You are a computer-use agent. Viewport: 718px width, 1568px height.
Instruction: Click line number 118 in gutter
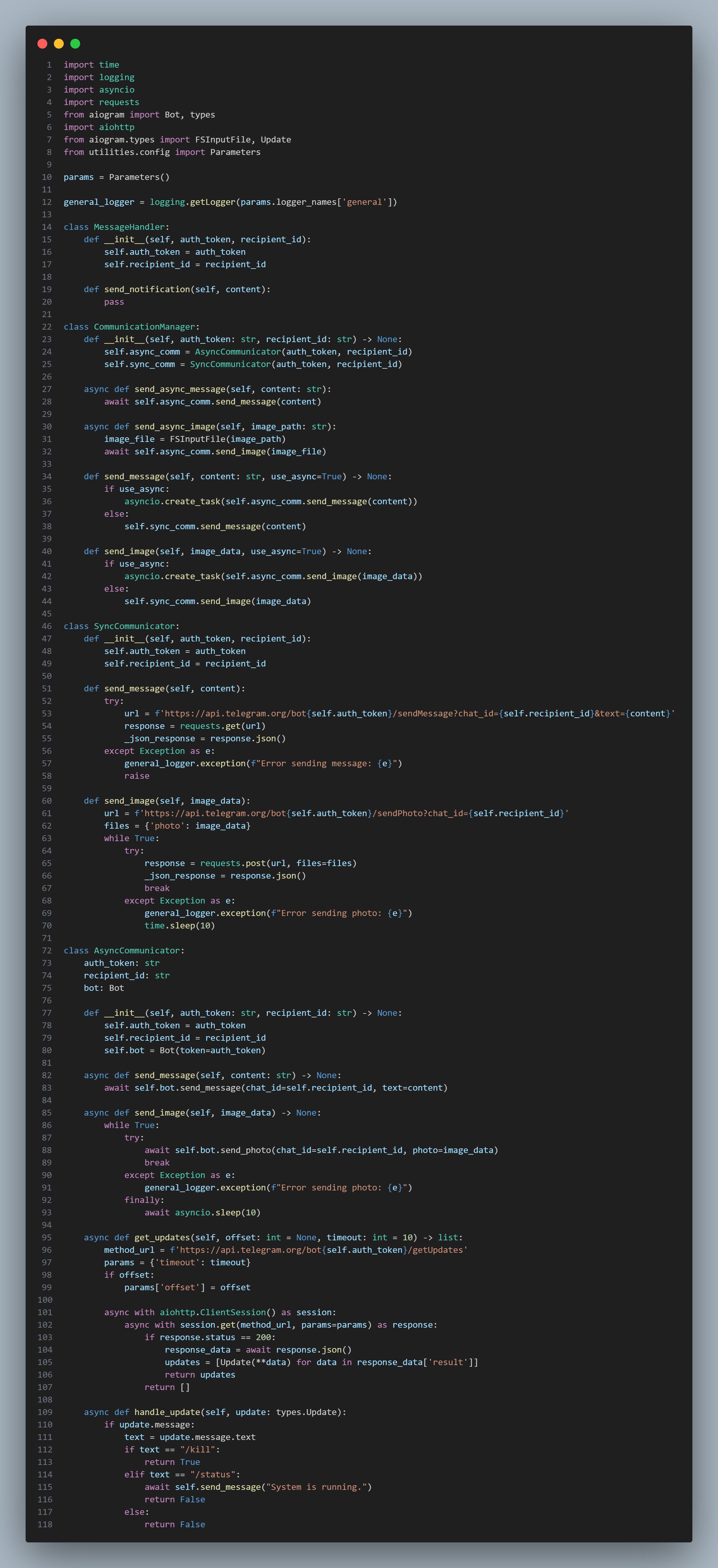pos(45,1525)
